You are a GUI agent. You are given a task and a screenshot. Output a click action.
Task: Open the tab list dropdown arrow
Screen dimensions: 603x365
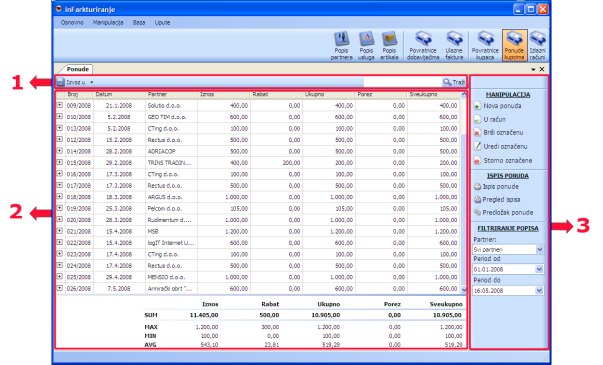pos(533,70)
